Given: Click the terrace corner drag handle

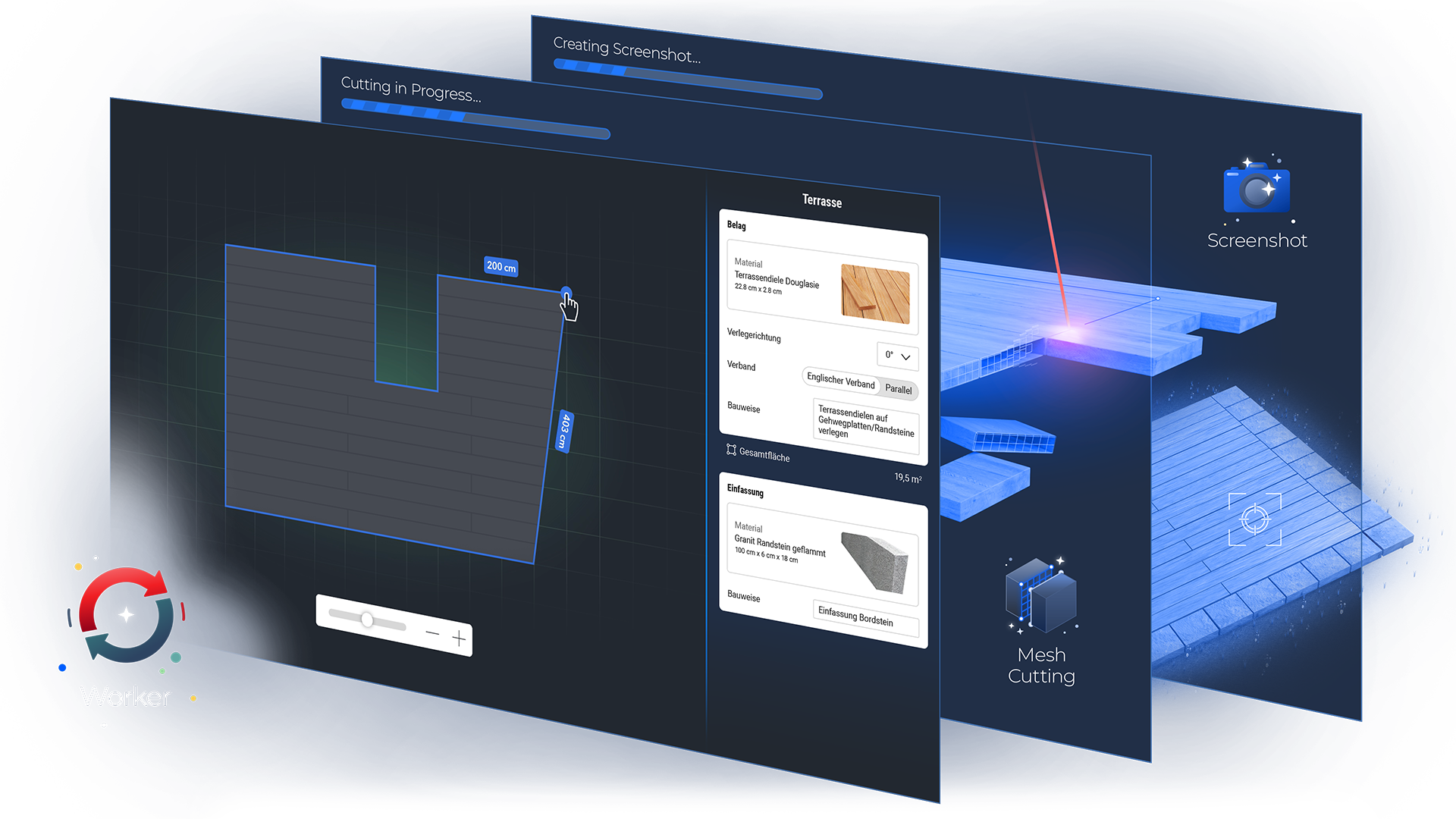Looking at the screenshot, I should click(566, 292).
